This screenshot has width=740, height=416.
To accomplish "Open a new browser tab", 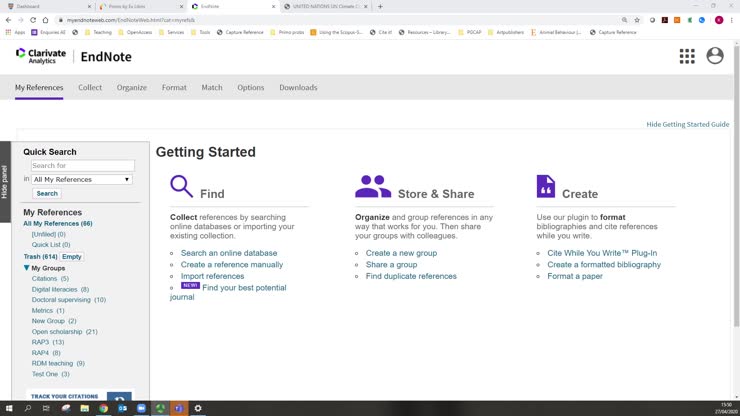I will (x=380, y=7).
